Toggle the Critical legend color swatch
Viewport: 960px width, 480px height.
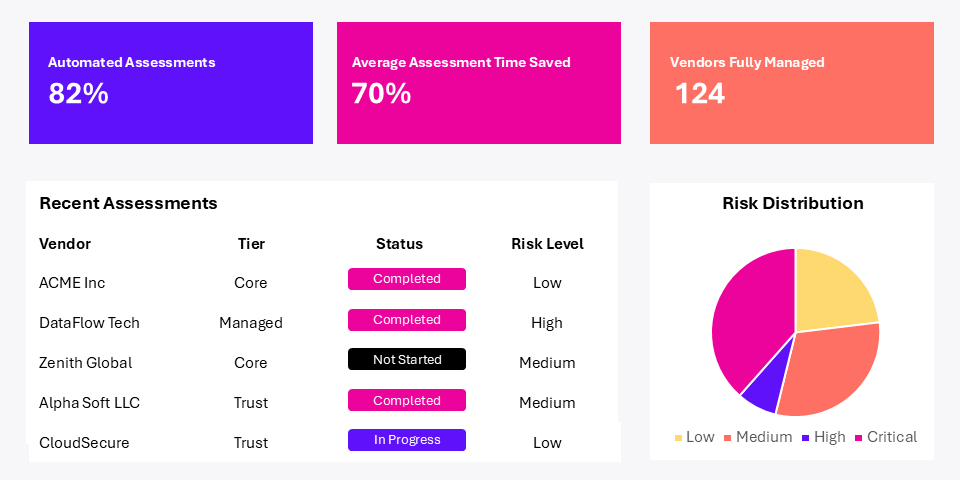[x=859, y=438]
